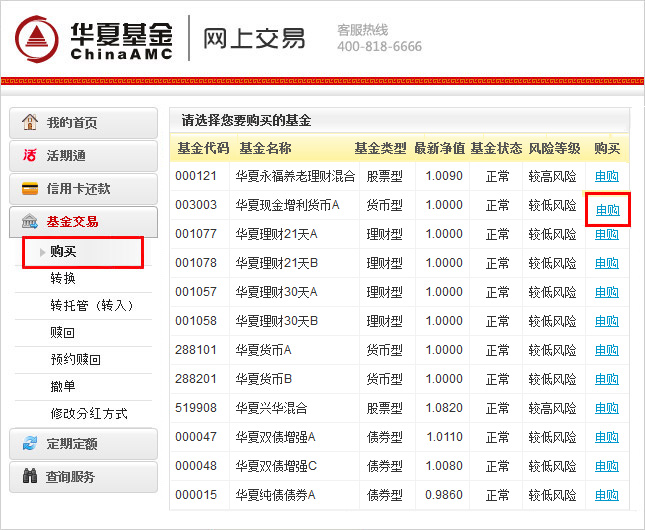
Task: Click the 基金名称 column header
Action: (265, 148)
